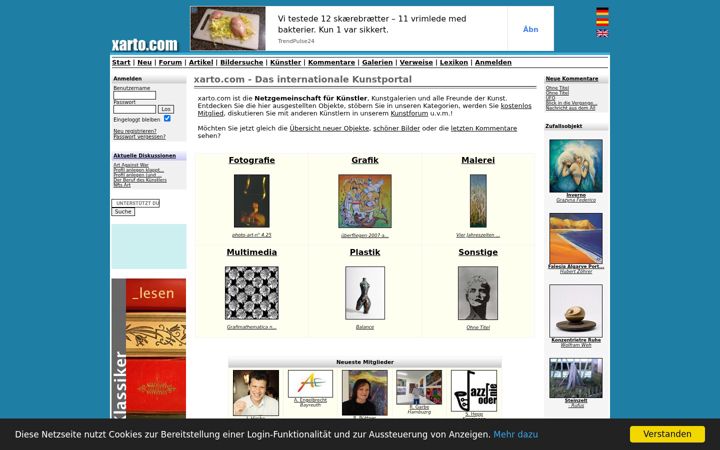The width and height of the screenshot is (720, 450).
Task: Open the Plastik category heading
Action: point(365,252)
